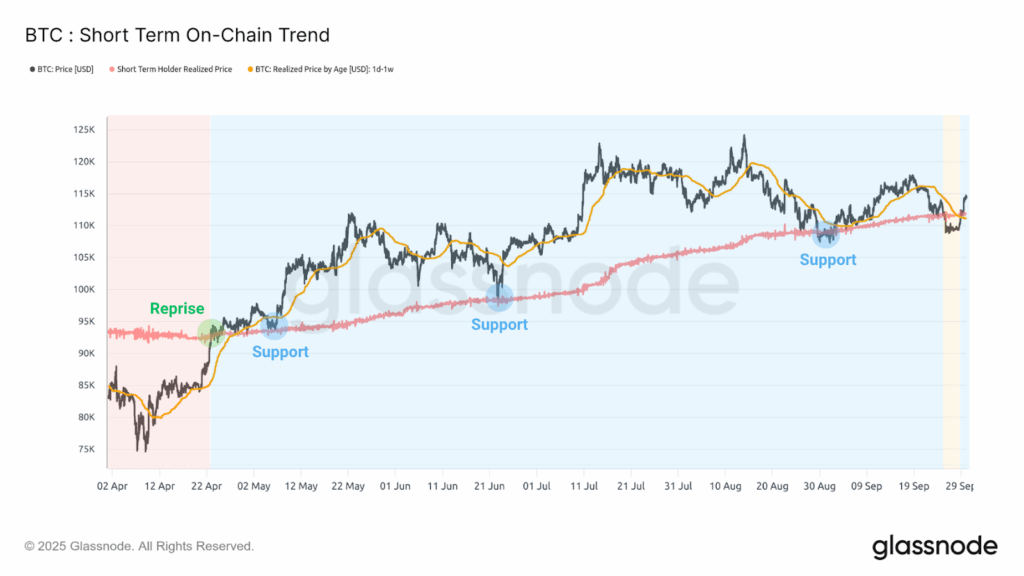Click the pink Short Term Holder legend dot
Viewport: 1024px width, 576px height.
click(111, 69)
